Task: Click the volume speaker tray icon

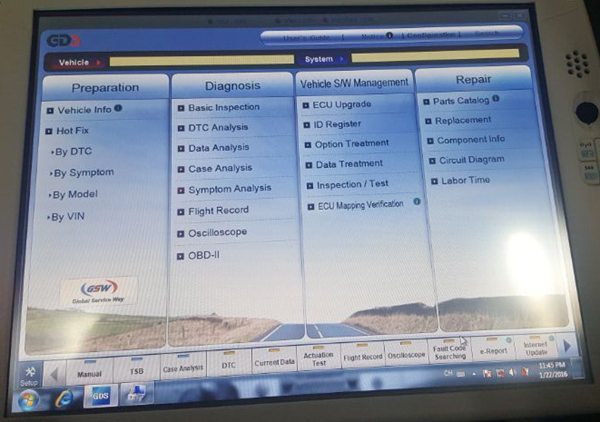Action: (513, 372)
